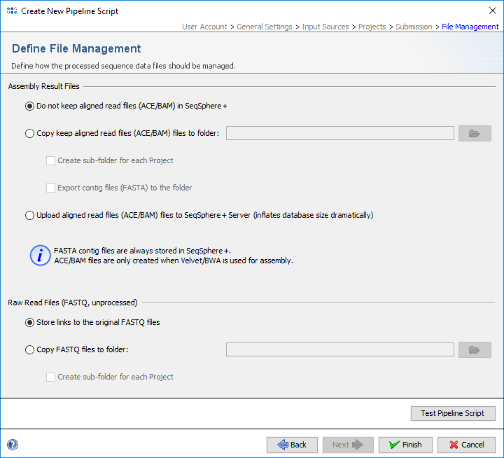Click the aligned read files folder path field

pyautogui.click(x=340, y=133)
